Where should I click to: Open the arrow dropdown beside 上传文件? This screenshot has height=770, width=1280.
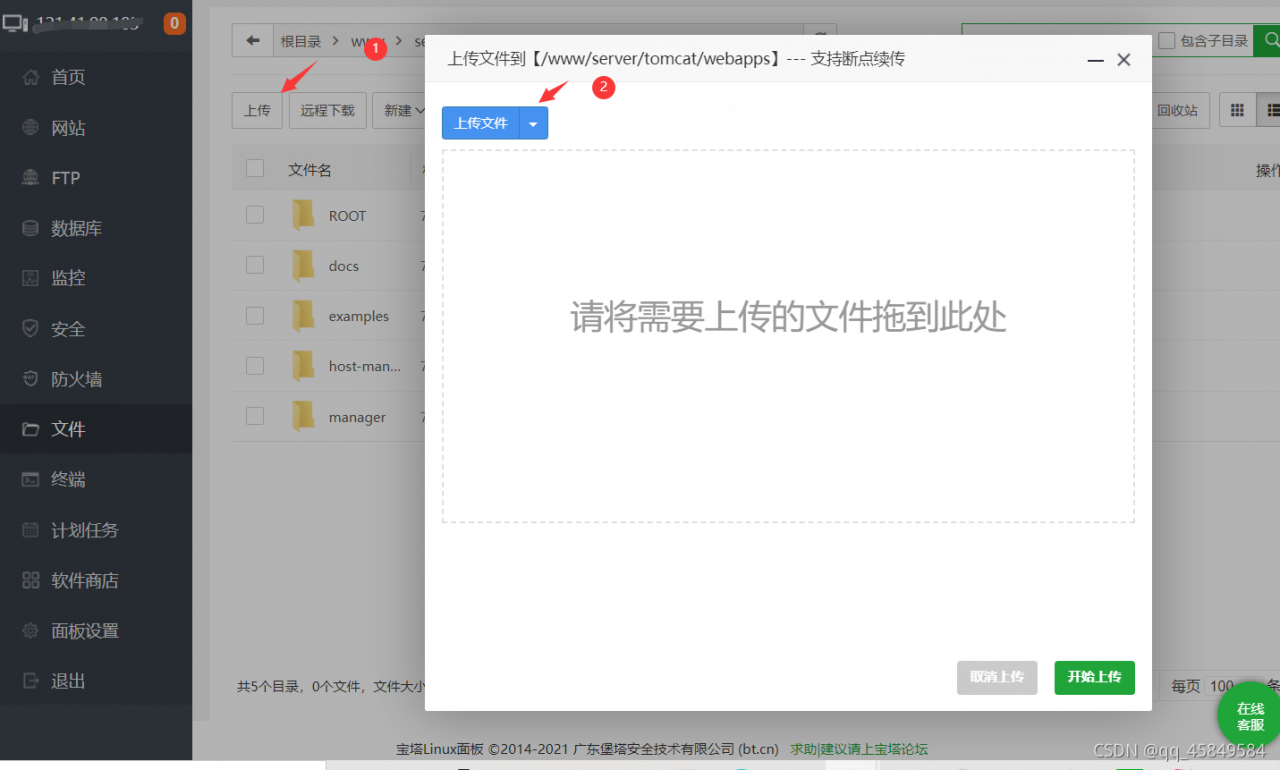pyautogui.click(x=533, y=123)
